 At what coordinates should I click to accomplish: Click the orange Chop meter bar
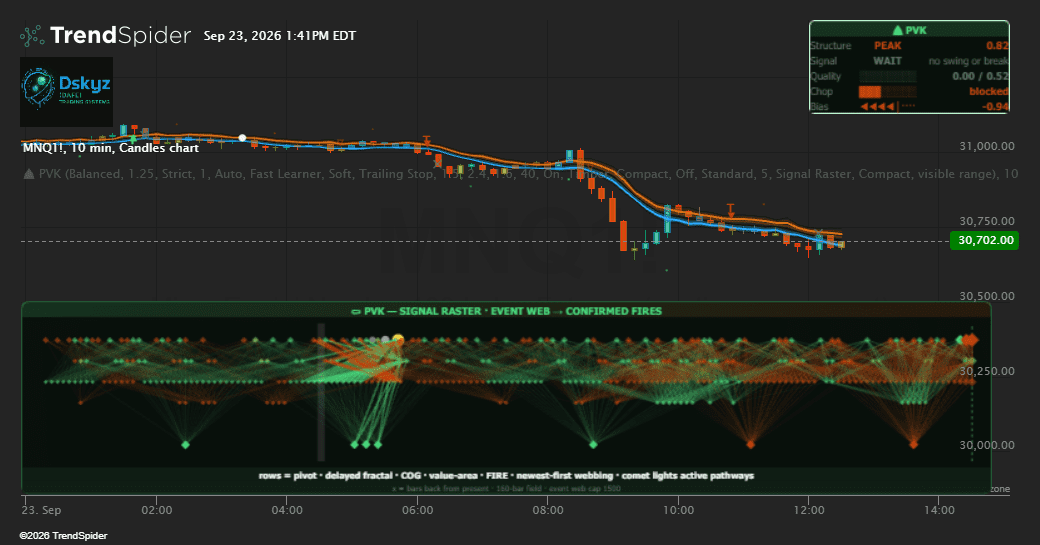tap(887, 91)
